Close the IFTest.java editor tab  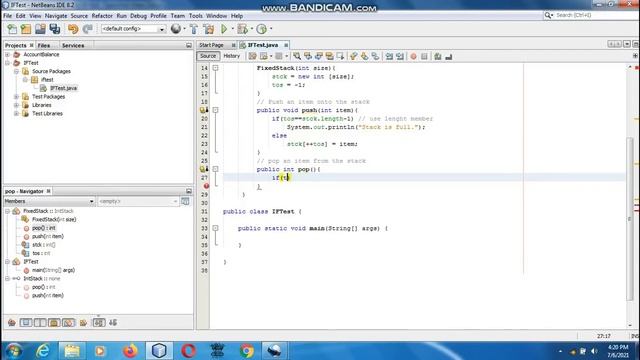(x=286, y=45)
